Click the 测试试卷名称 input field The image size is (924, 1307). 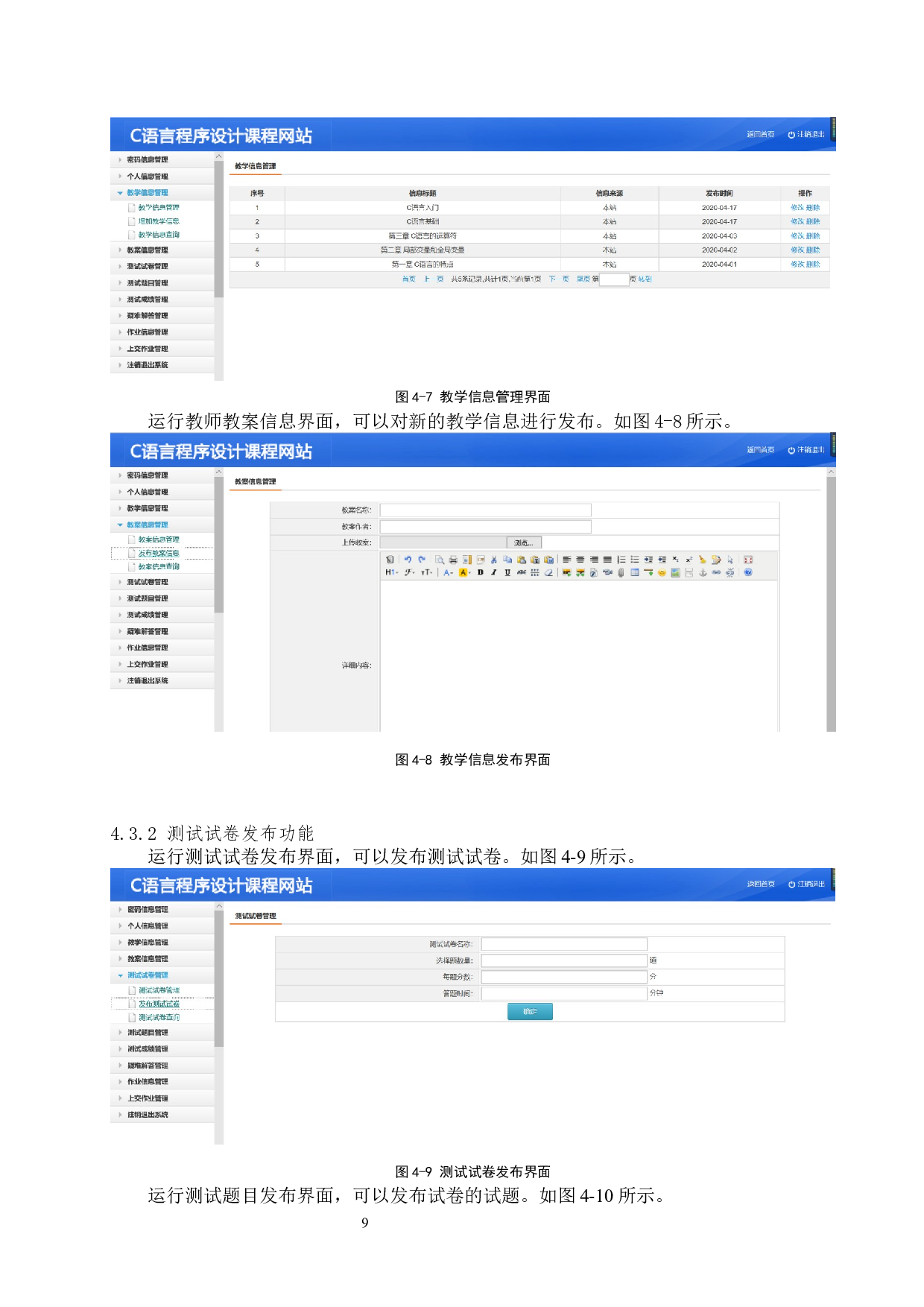tap(564, 944)
